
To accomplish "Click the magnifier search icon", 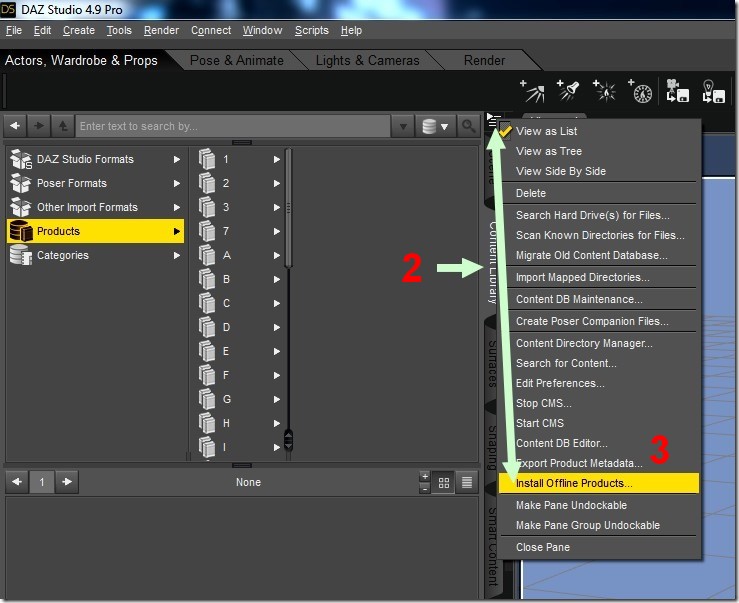I will [468, 126].
